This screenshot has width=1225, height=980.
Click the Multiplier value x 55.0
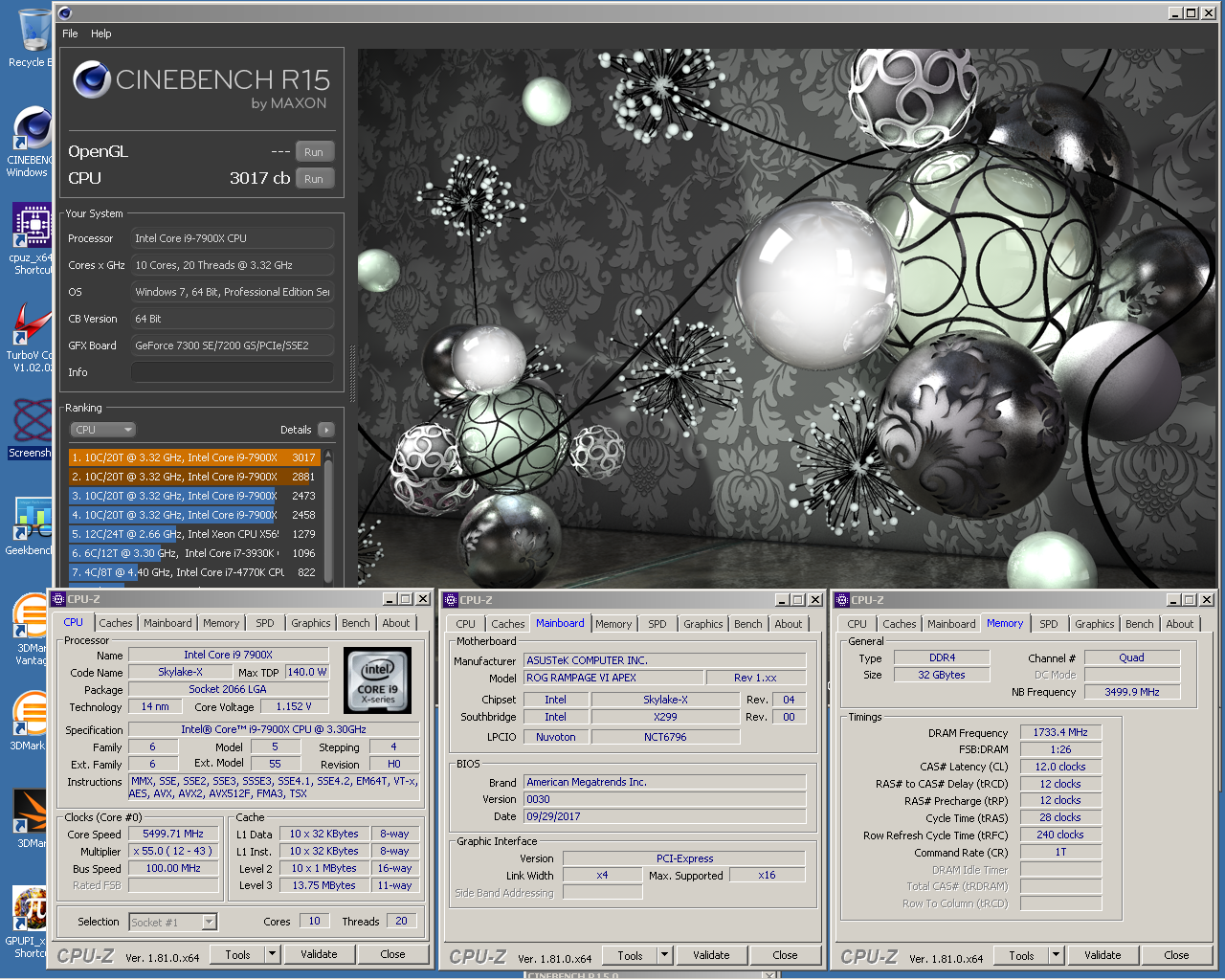173,851
